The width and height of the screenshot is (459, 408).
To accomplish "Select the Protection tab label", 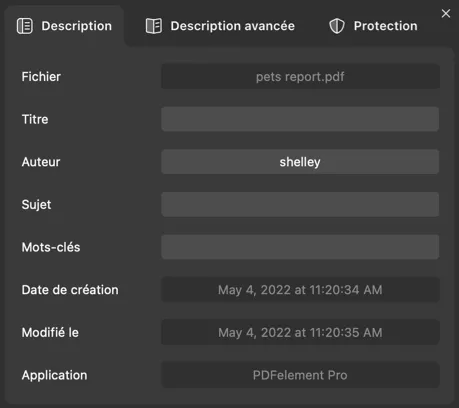I will pyautogui.click(x=385, y=26).
